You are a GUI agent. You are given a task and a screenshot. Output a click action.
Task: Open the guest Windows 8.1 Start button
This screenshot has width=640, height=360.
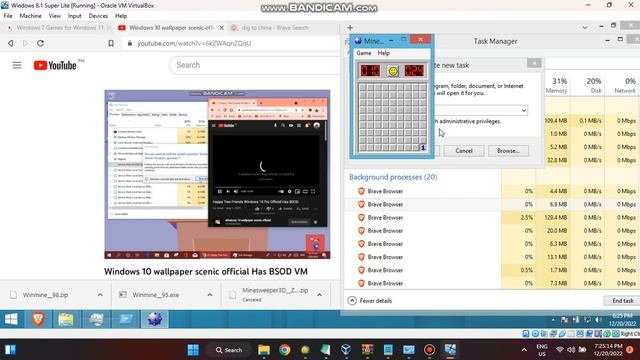(11, 319)
